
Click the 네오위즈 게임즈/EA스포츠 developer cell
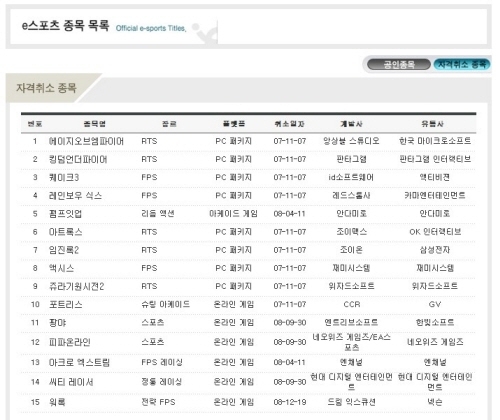[351, 342]
